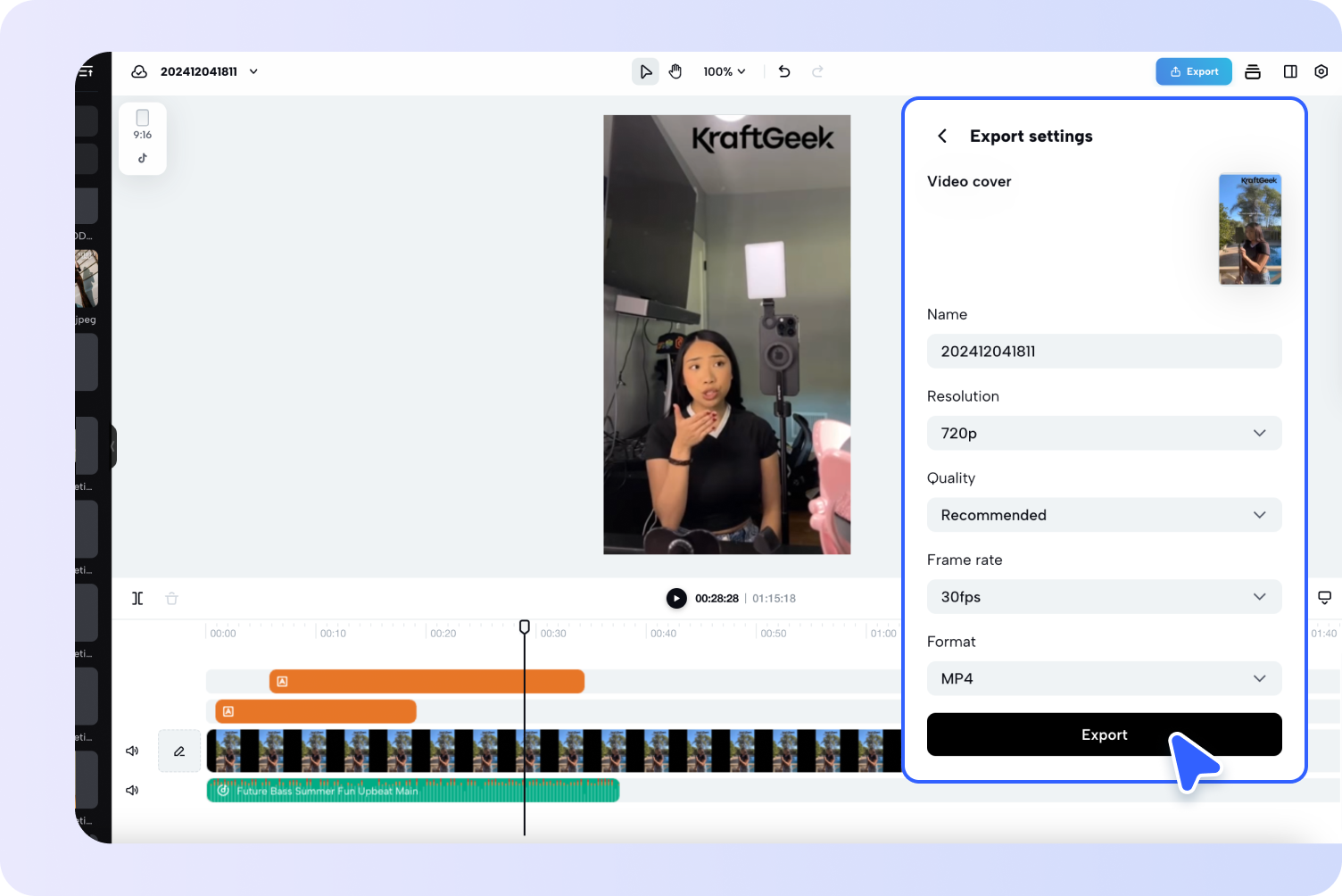Mute the Future Bass Summer Fun audio track
Screen dimensions: 1342x896
click(131, 790)
